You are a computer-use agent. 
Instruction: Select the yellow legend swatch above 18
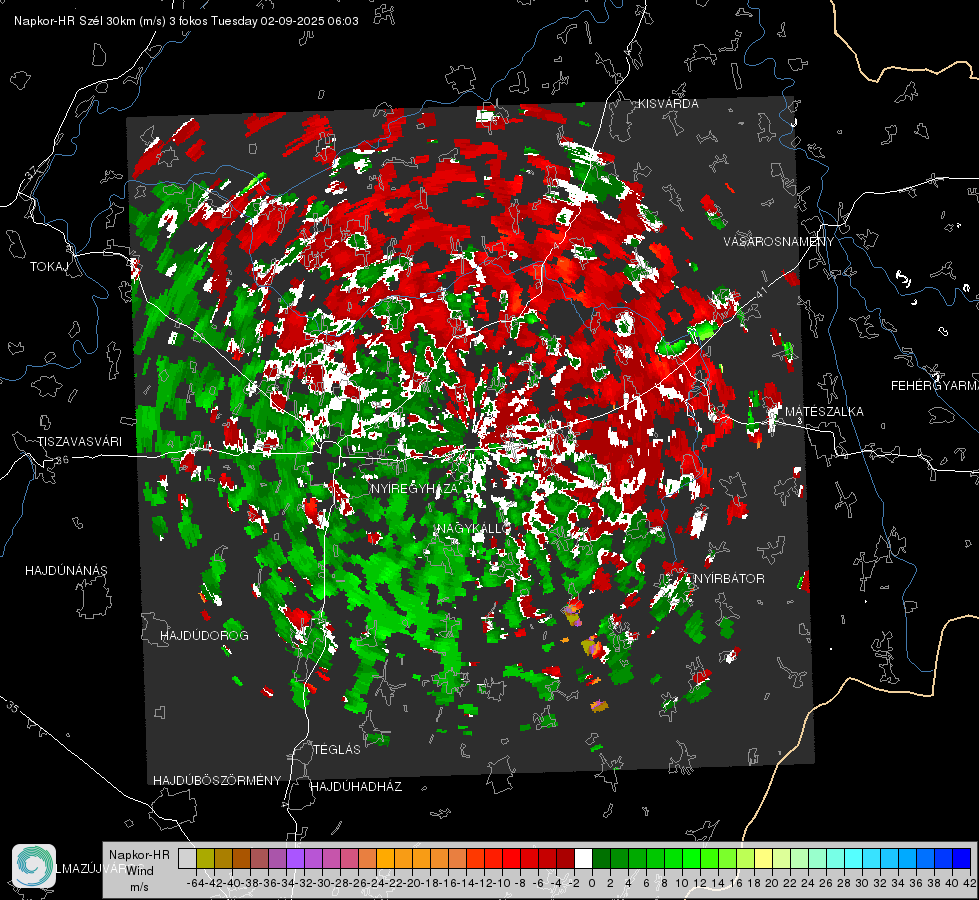763,858
